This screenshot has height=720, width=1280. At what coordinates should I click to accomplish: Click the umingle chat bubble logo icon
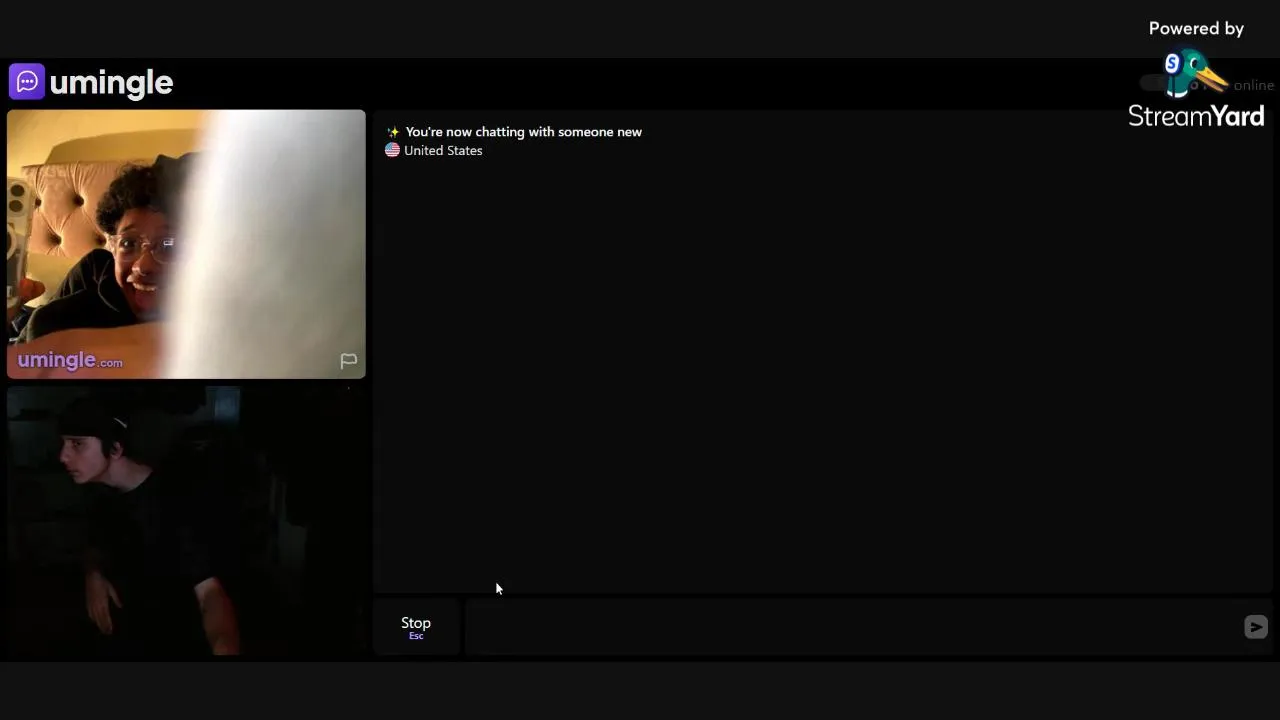pyautogui.click(x=27, y=82)
